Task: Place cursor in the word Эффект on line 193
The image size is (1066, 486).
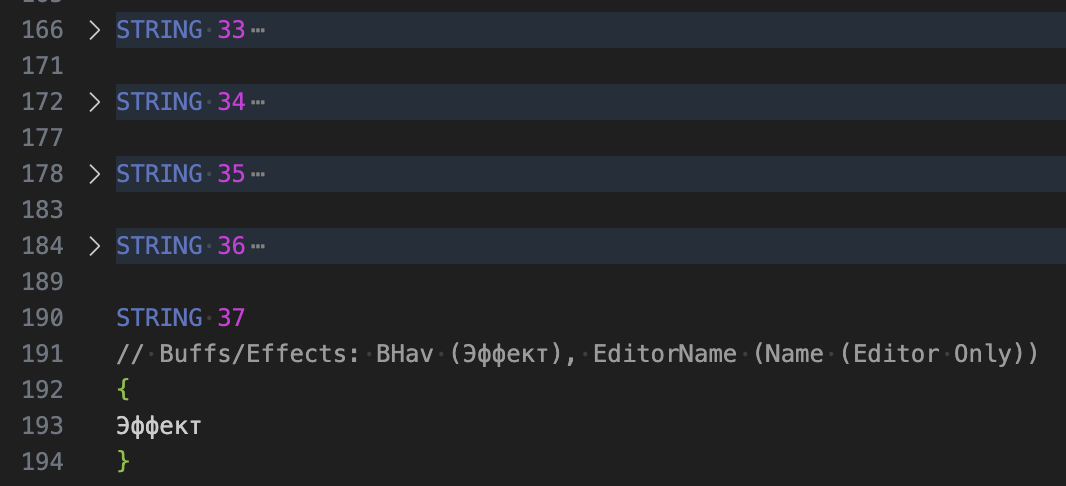Action: click(x=159, y=426)
